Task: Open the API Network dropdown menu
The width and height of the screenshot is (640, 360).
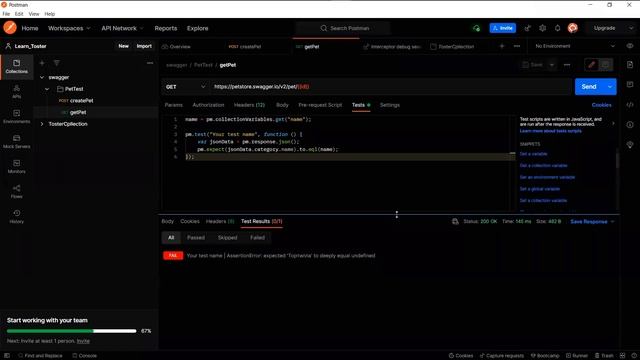Action: tap(122, 28)
